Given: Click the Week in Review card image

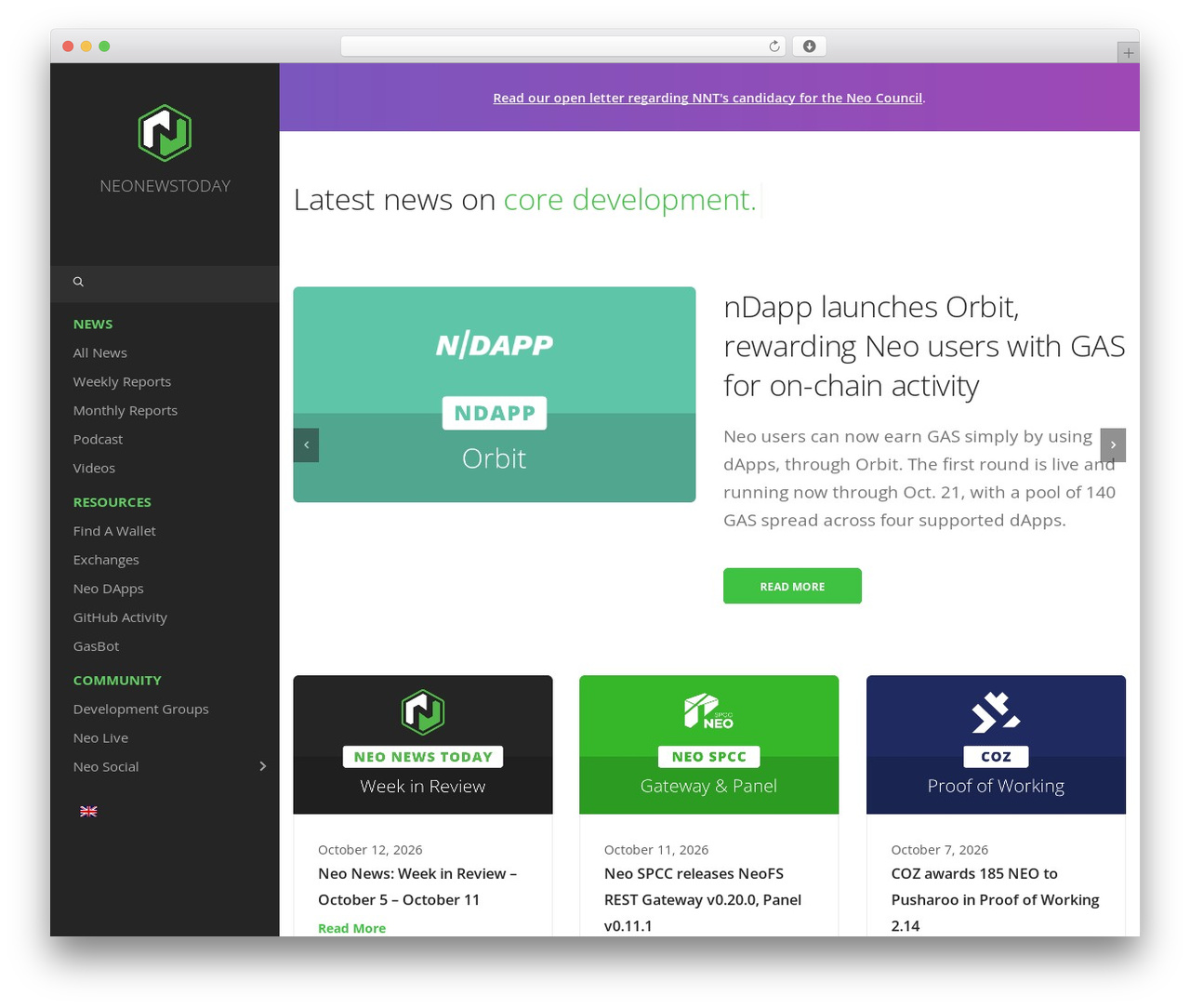Looking at the screenshot, I should tap(423, 745).
